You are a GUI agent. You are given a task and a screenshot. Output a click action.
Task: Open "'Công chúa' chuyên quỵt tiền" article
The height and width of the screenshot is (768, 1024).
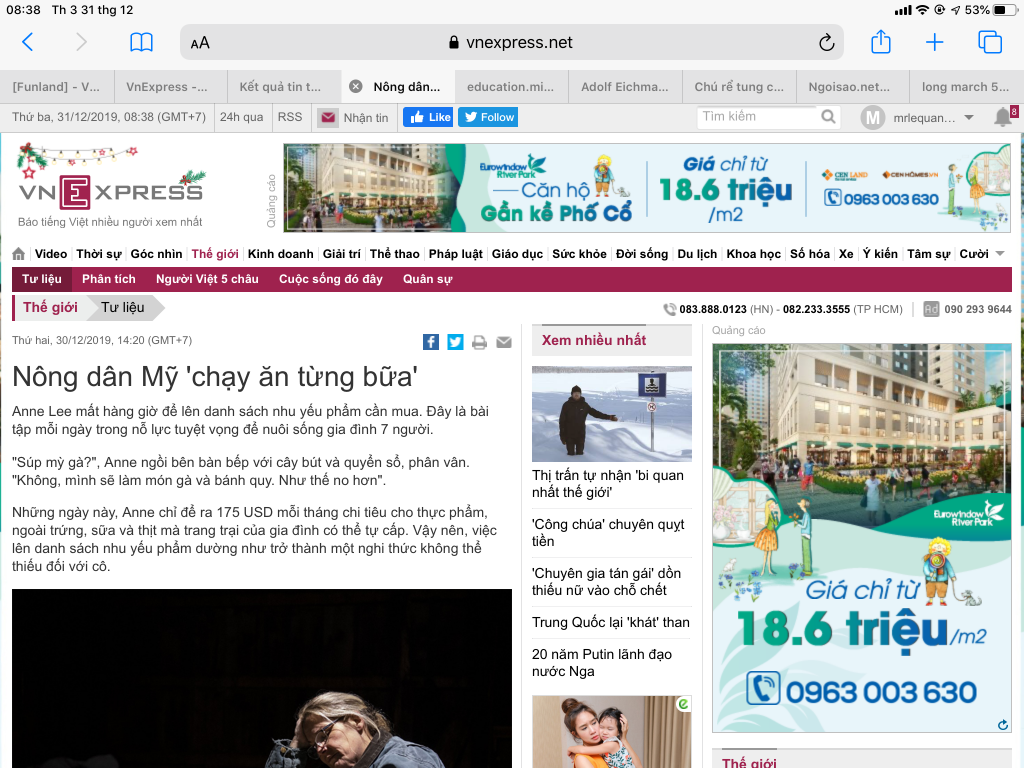pyautogui.click(x=607, y=533)
